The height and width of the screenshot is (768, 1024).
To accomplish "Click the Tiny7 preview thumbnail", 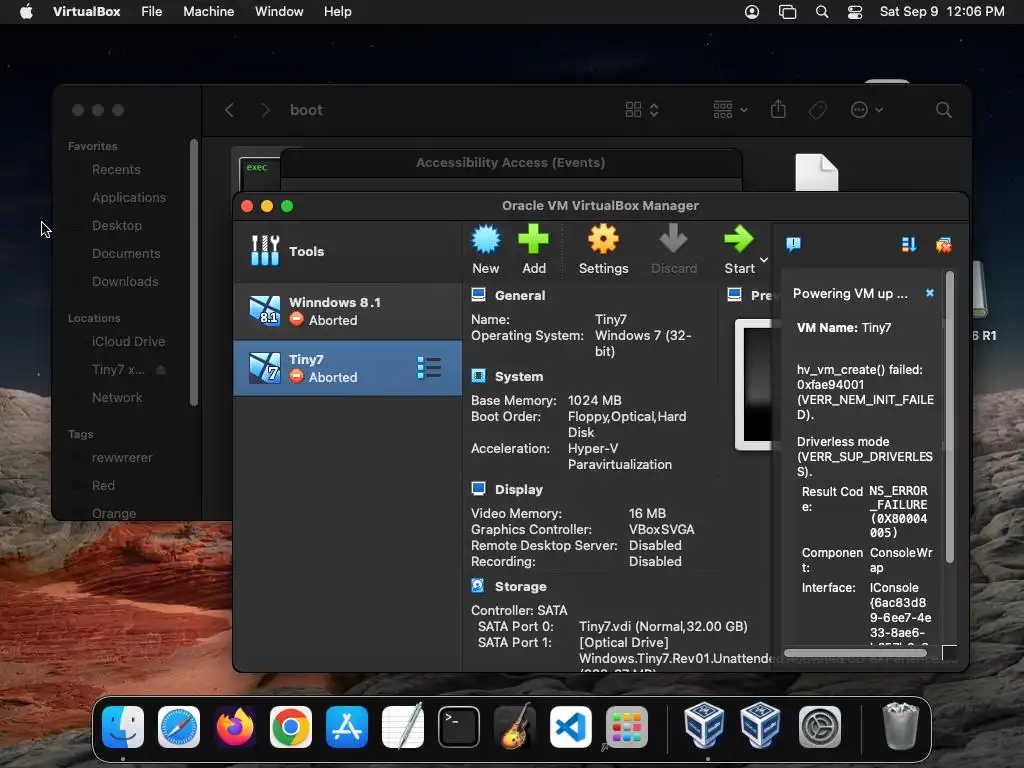I will tap(754, 385).
